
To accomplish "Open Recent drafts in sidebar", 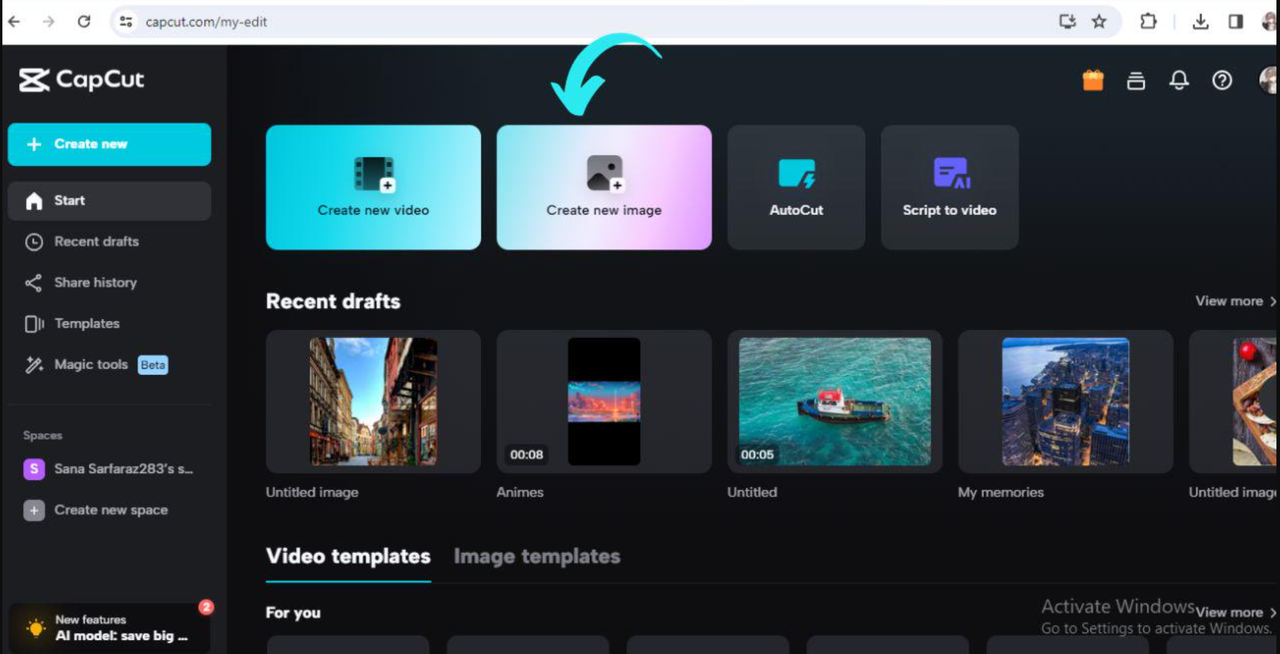I will coord(96,241).
